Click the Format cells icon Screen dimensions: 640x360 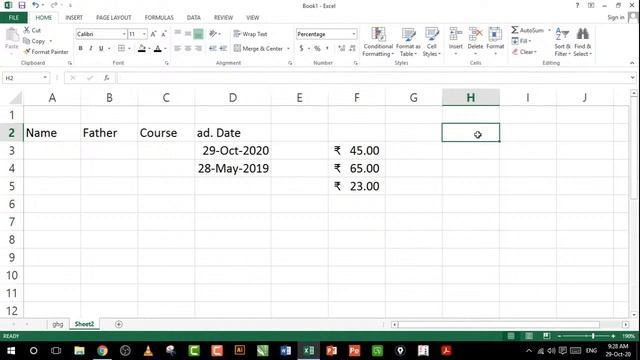495,34
